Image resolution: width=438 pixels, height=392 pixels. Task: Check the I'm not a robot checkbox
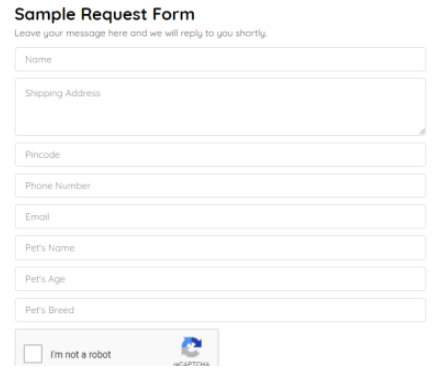coord(33,354)
